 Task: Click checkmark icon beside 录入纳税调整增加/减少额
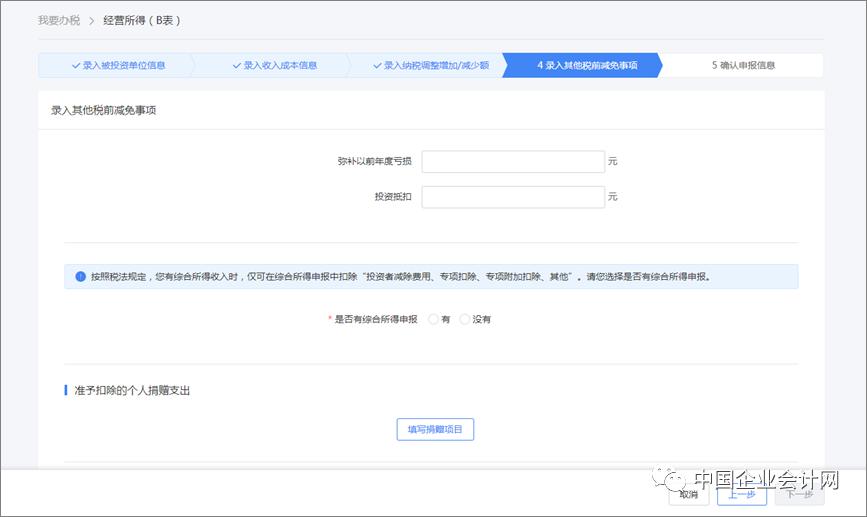(x=377, y=65)
